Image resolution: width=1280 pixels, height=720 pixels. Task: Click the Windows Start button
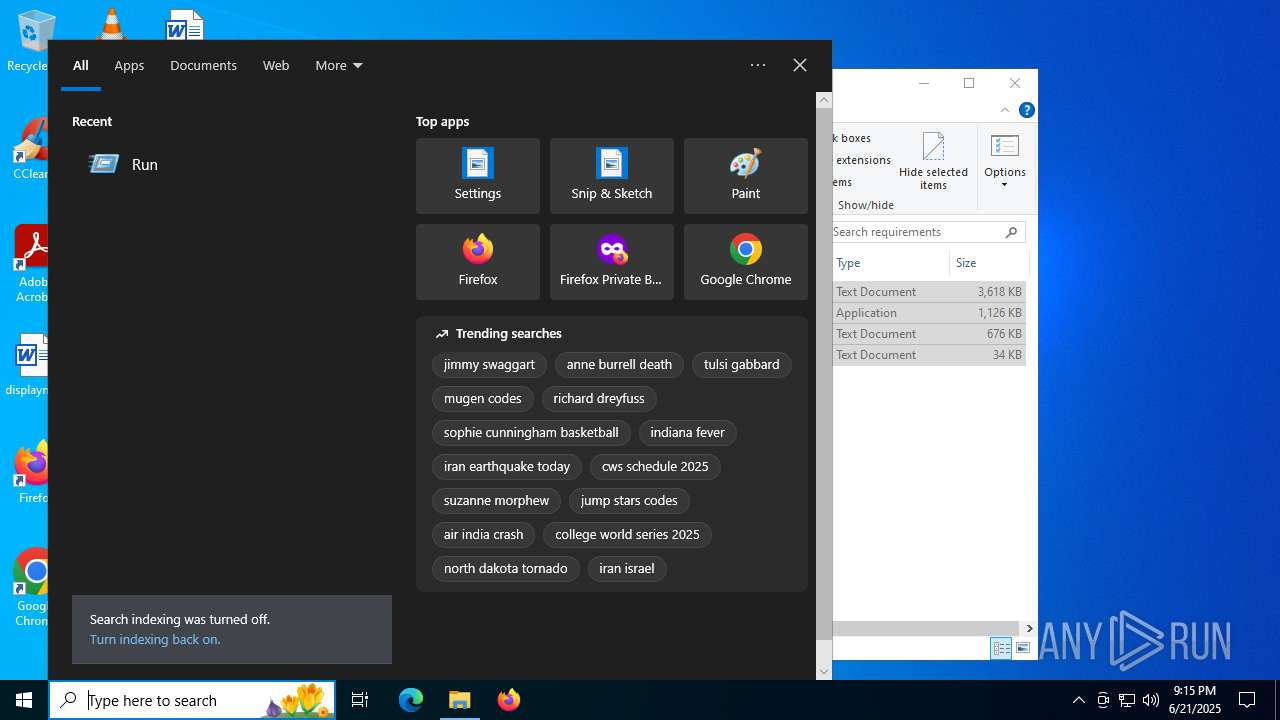tap(24, 700)
